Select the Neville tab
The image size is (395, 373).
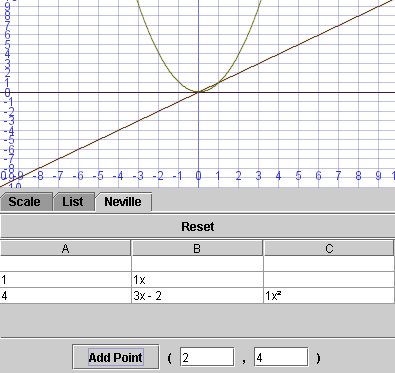pyautogui.click(x=123, y=202)
